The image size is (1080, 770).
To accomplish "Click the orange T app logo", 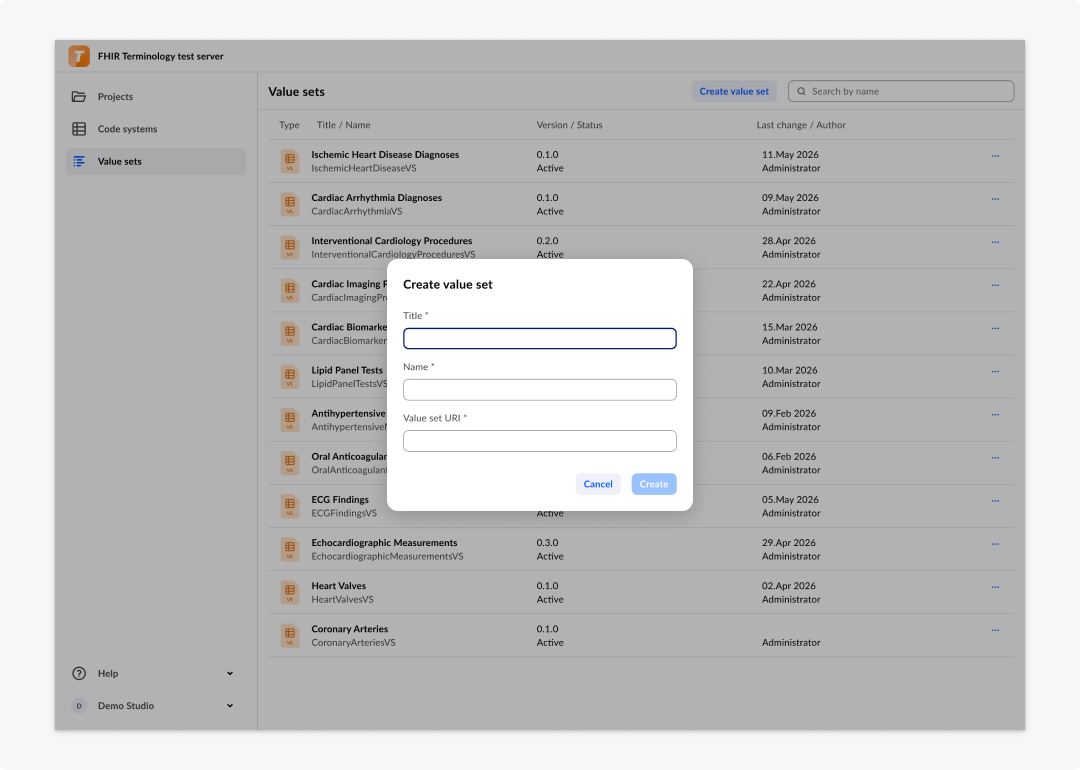I will point(79,56).
